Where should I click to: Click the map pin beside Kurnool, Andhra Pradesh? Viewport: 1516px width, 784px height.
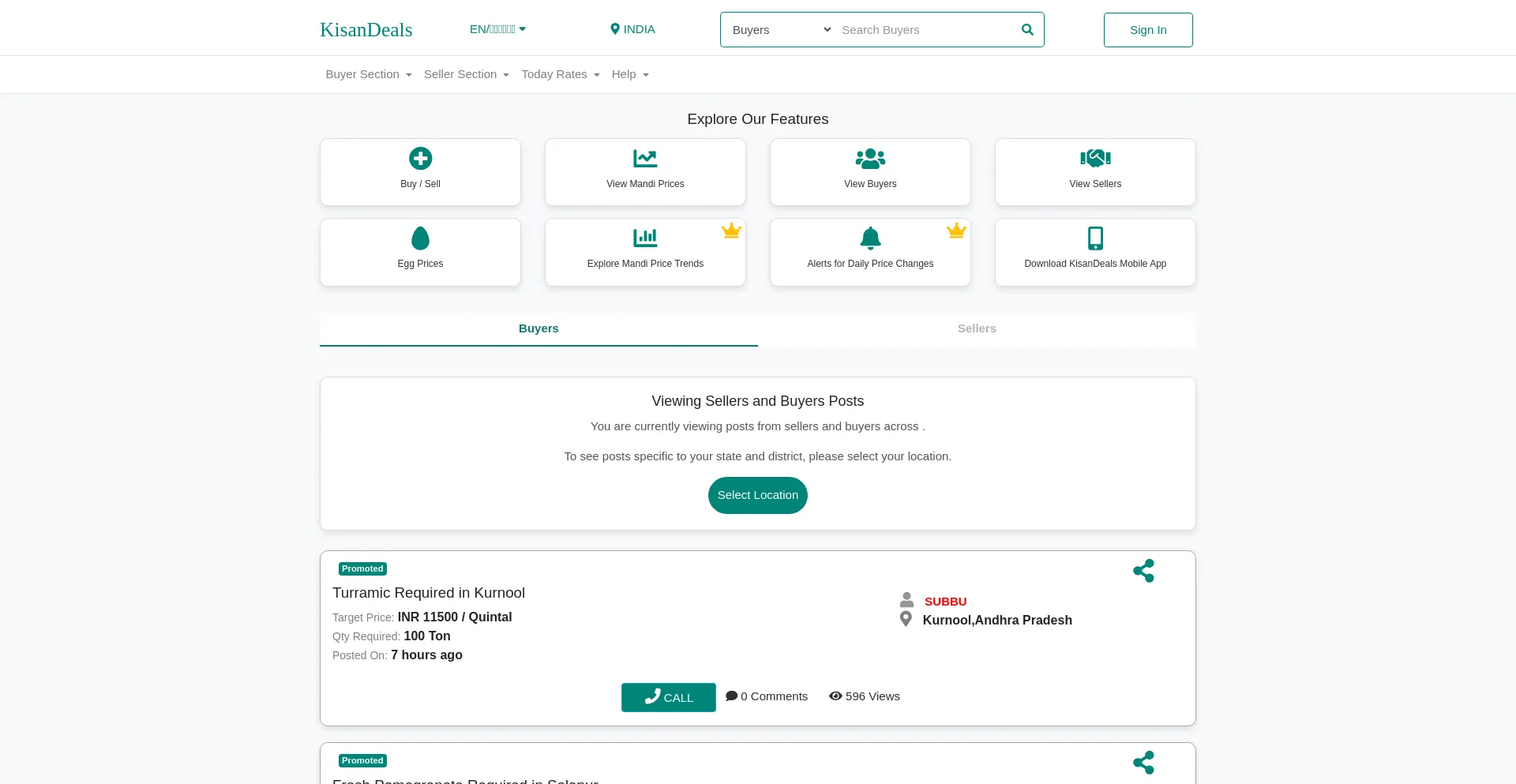[x=906, y=620]
